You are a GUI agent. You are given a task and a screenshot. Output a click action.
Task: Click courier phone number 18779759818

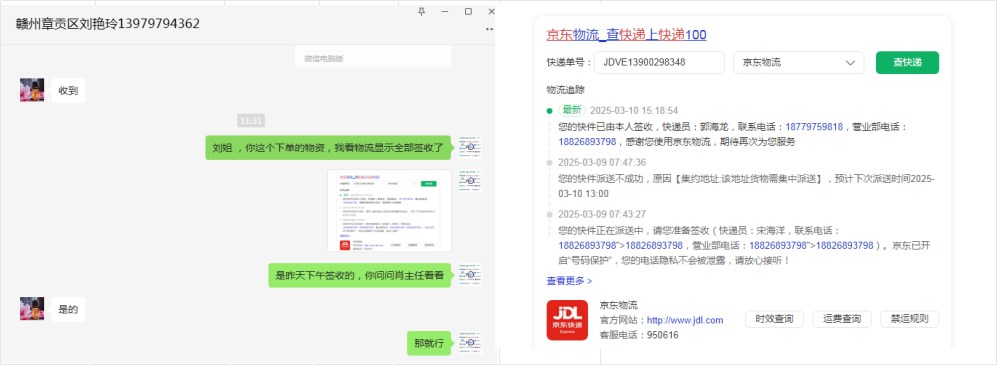pos(814,127)
